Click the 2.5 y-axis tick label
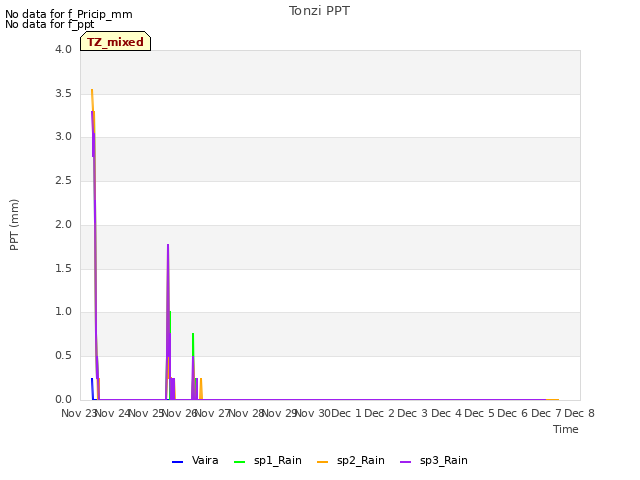640x480 pixels. 63,181
